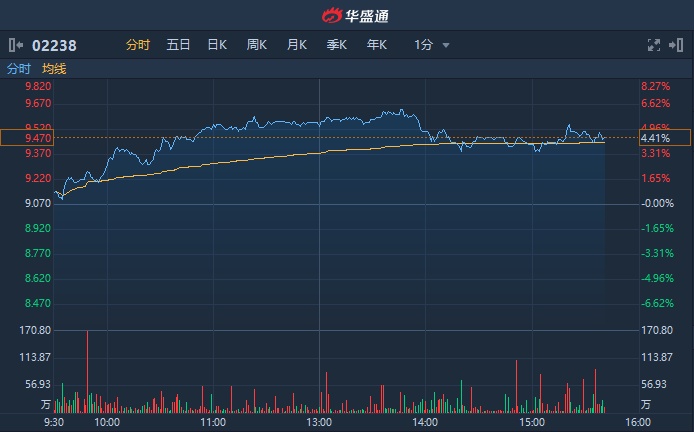Select the 日K chart tab
This screenshot has width=694, height=432.
[217, 45]
